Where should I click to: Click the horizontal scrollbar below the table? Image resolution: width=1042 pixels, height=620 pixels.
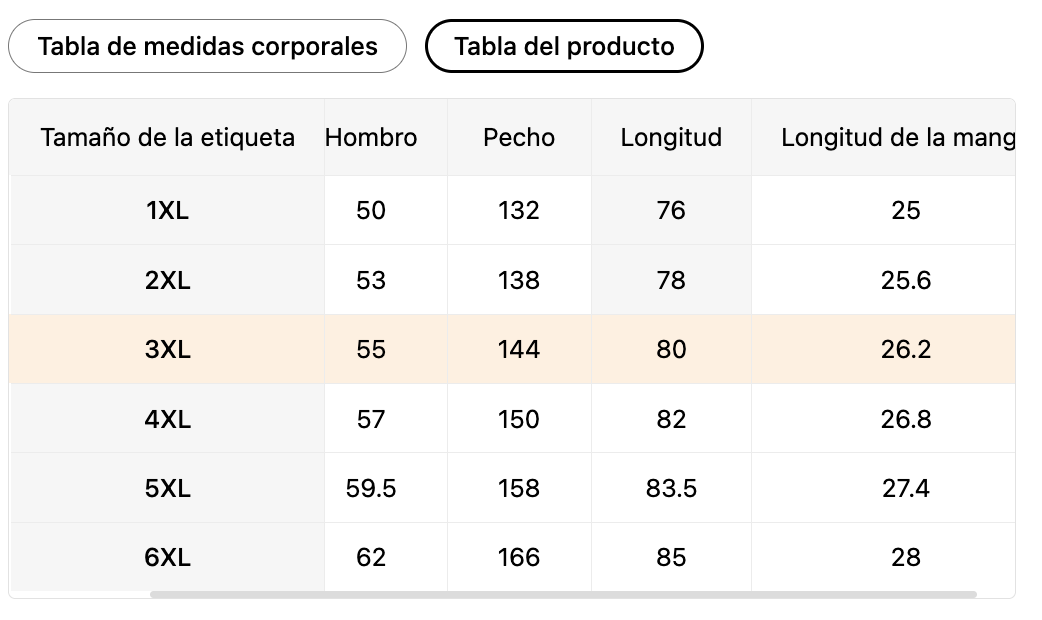[563, 594]
